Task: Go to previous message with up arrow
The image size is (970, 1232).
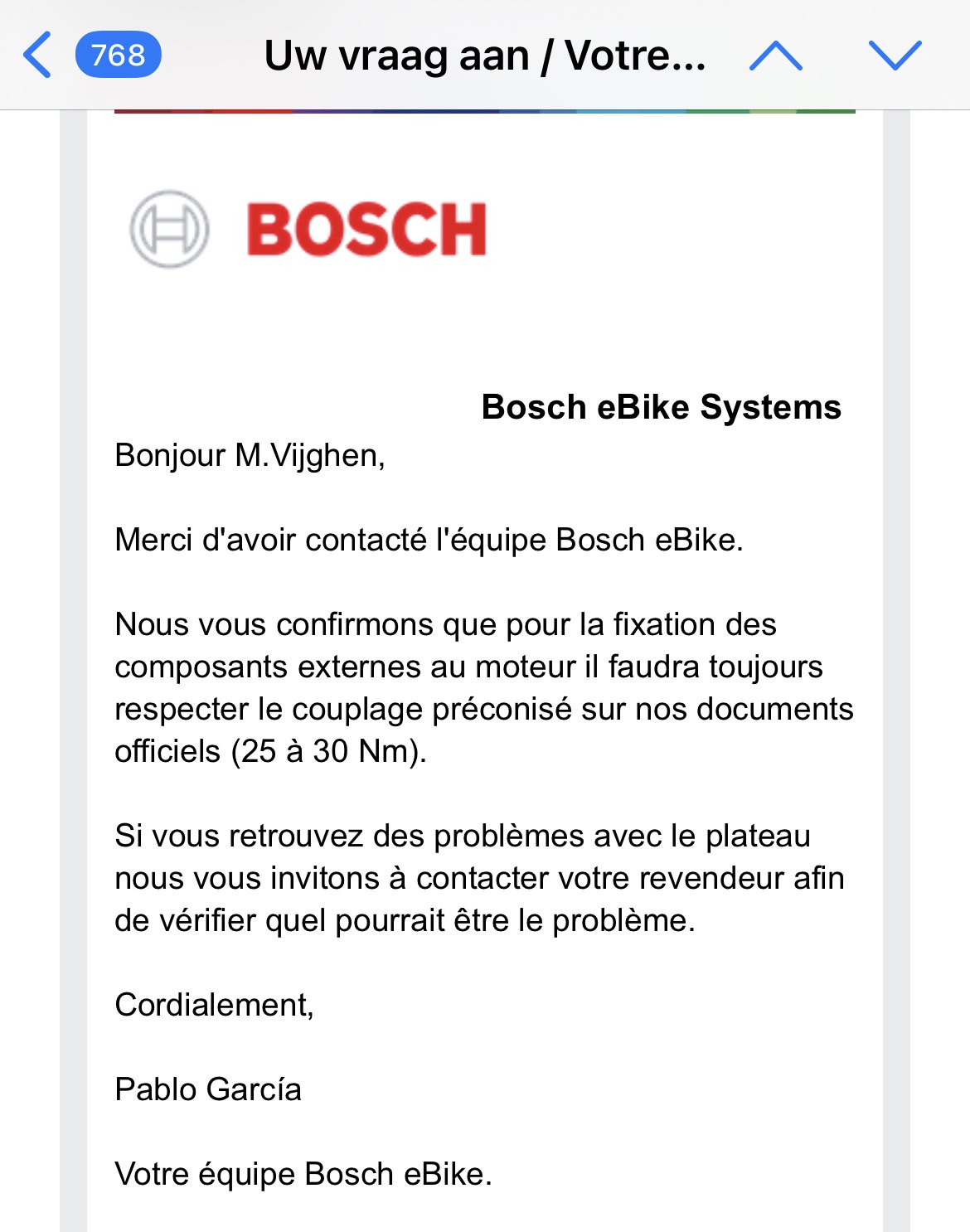Action: (x=775, y=56)
